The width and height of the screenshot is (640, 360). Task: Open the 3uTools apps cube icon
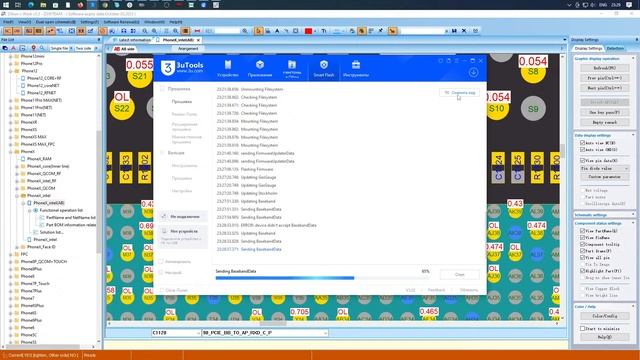coord(260,65)
